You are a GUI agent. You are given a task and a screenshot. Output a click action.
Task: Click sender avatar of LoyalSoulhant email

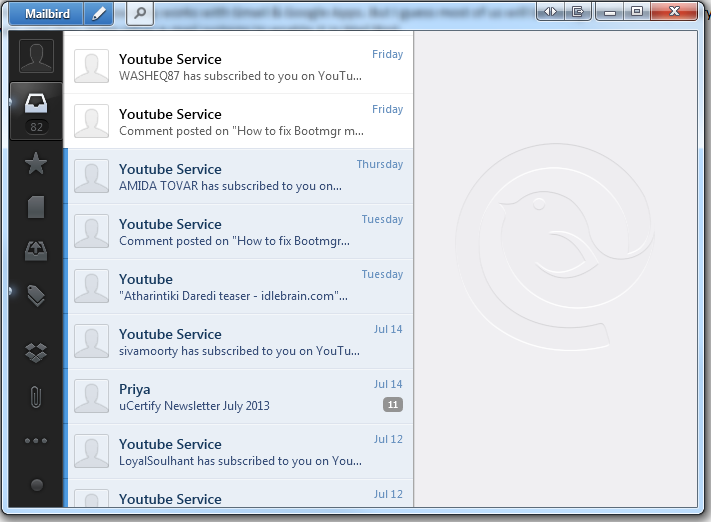(92, 451)
